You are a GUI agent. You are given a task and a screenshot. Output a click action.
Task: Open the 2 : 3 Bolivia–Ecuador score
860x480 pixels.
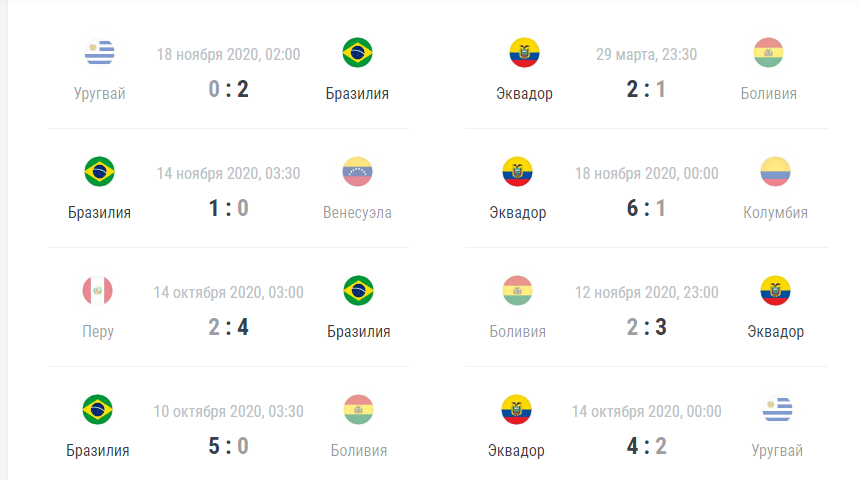tap(647, 327)
